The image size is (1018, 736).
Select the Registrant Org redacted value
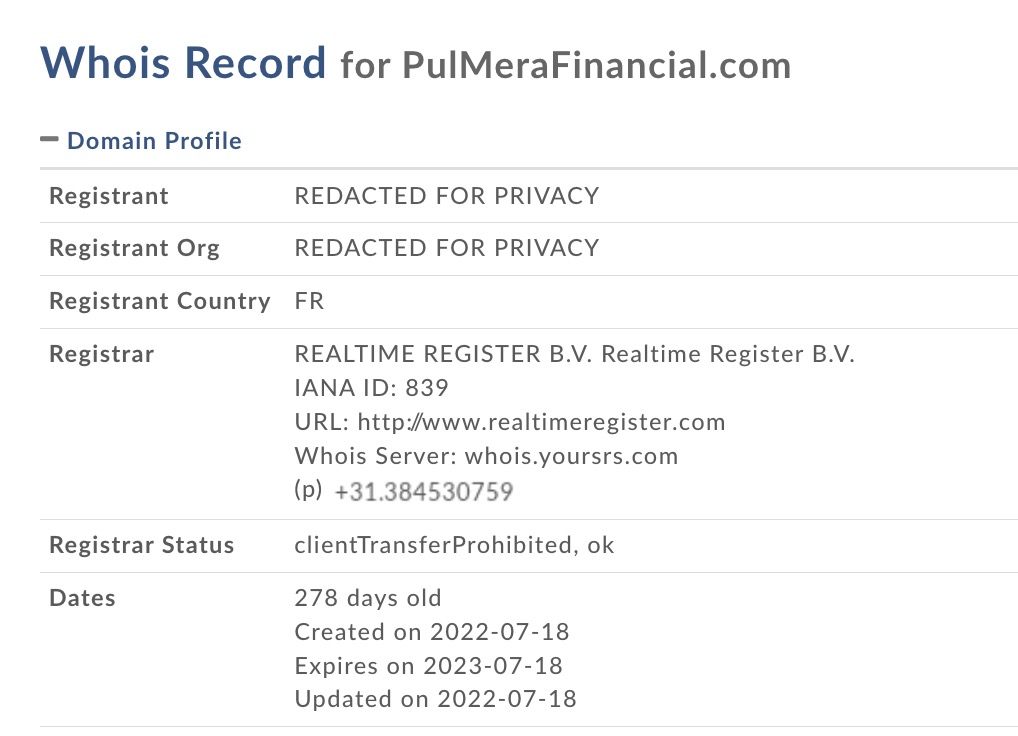[x=447, y=247]
